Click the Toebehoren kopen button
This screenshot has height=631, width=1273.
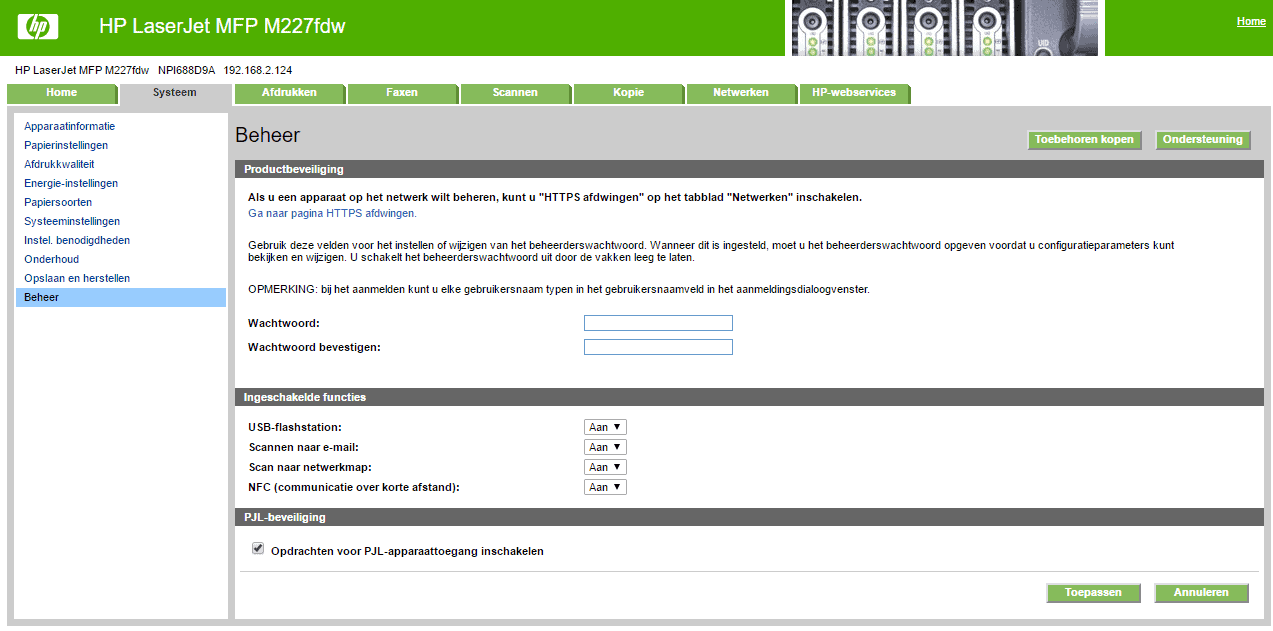coord(1084,140)
